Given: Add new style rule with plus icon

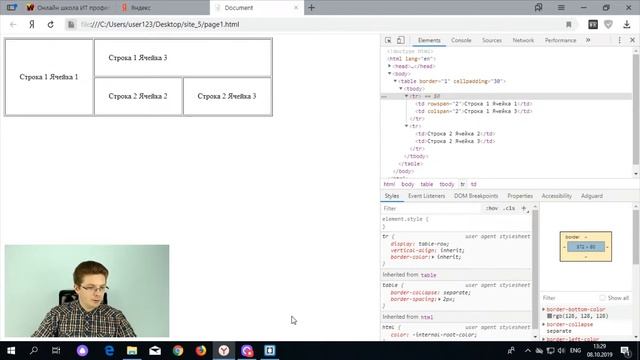Looking at the screenshot, I should (524, 208).
